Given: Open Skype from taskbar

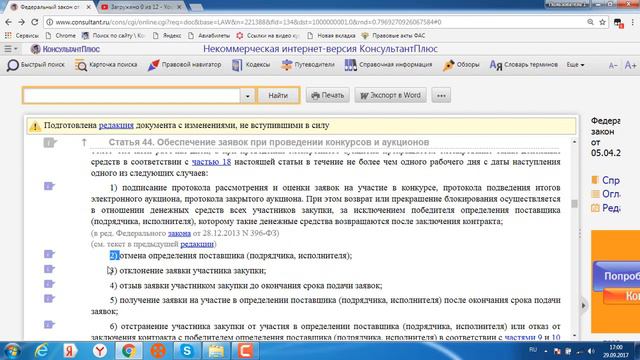Looking at the screenshot, I should click(187, 351).
